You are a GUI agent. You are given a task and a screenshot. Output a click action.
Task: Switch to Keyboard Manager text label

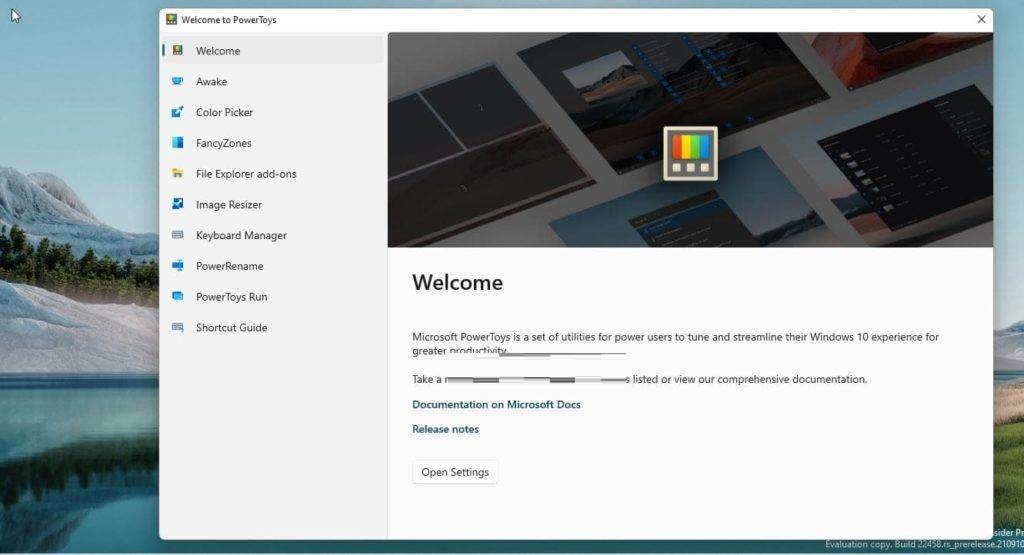coord(241,235)
